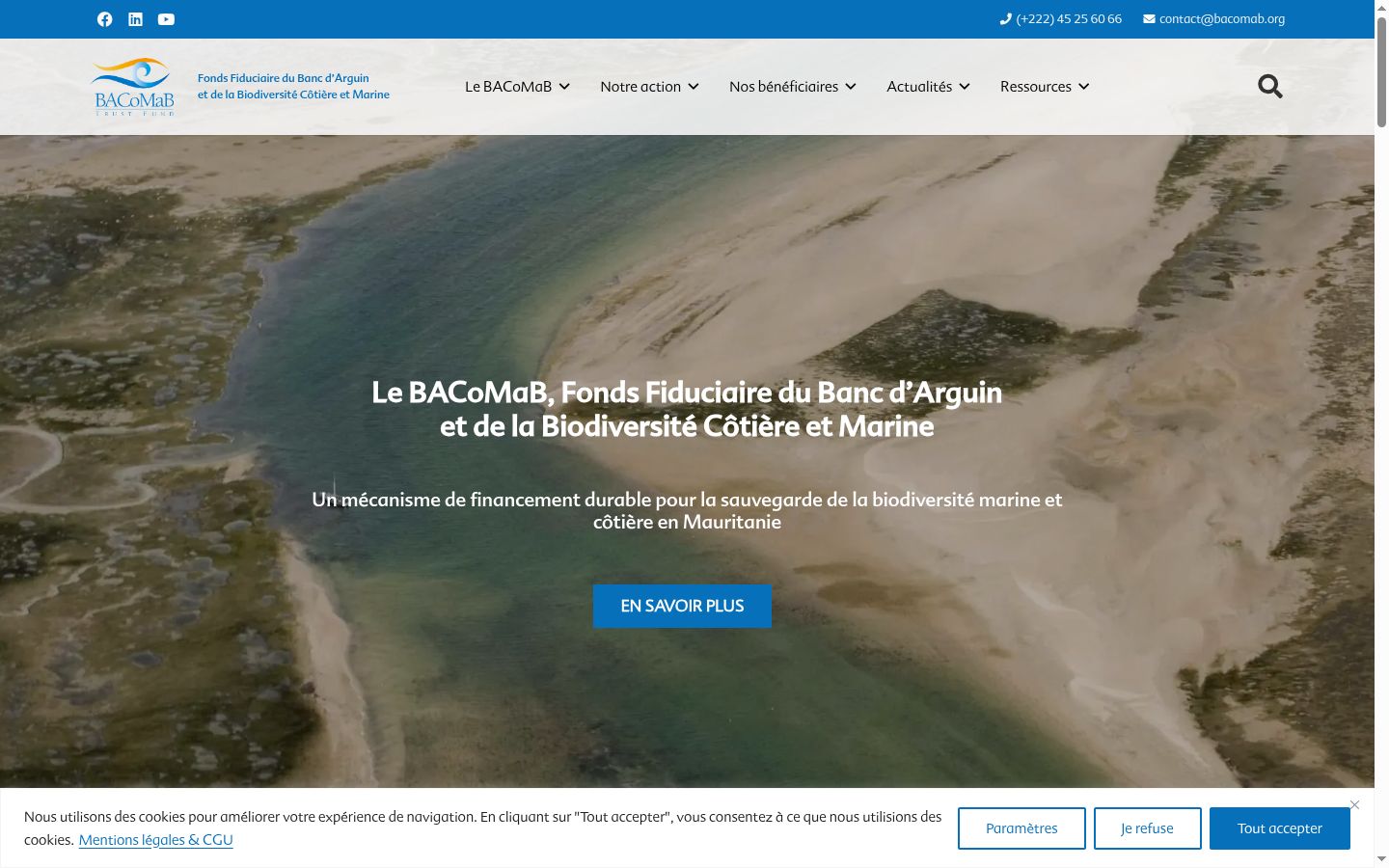Click the page vertical scrollbar thumb
The image size is (1389, 868).
1381,72
